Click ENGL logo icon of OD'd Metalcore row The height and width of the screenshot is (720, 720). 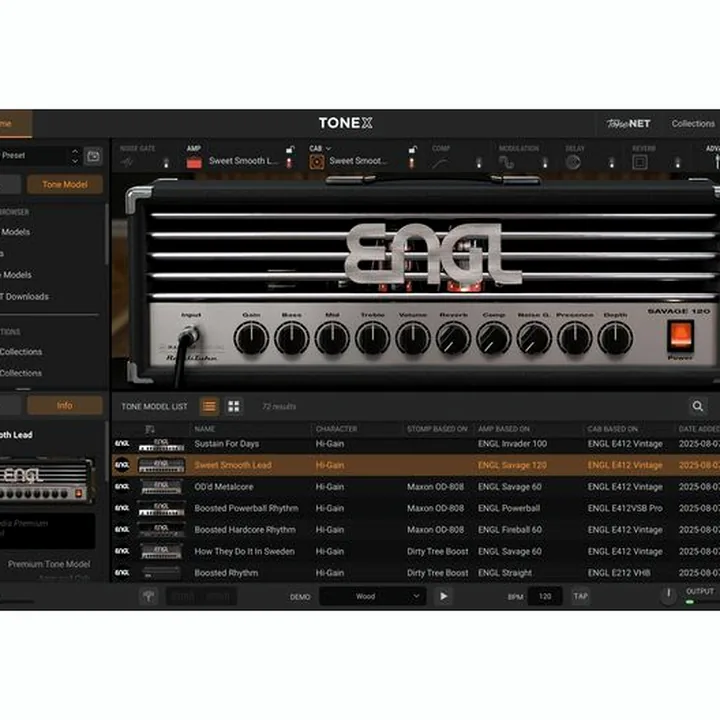pos(122,486)
